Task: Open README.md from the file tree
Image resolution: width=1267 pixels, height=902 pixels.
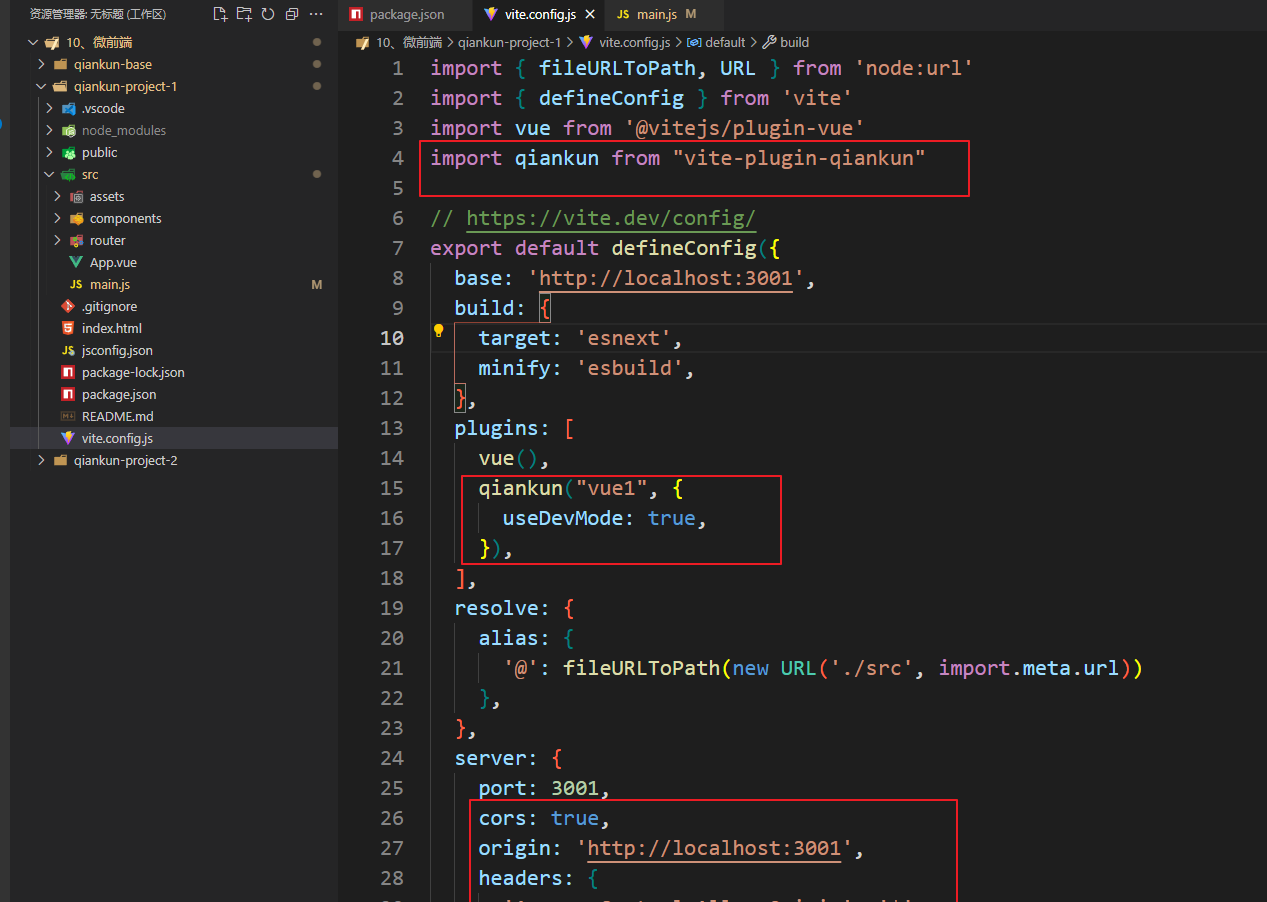Action: (117, 417)
